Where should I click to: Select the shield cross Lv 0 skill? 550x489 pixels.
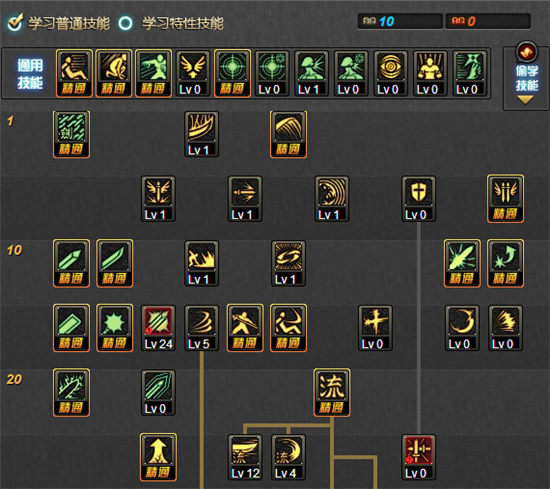tap(418, 199)
